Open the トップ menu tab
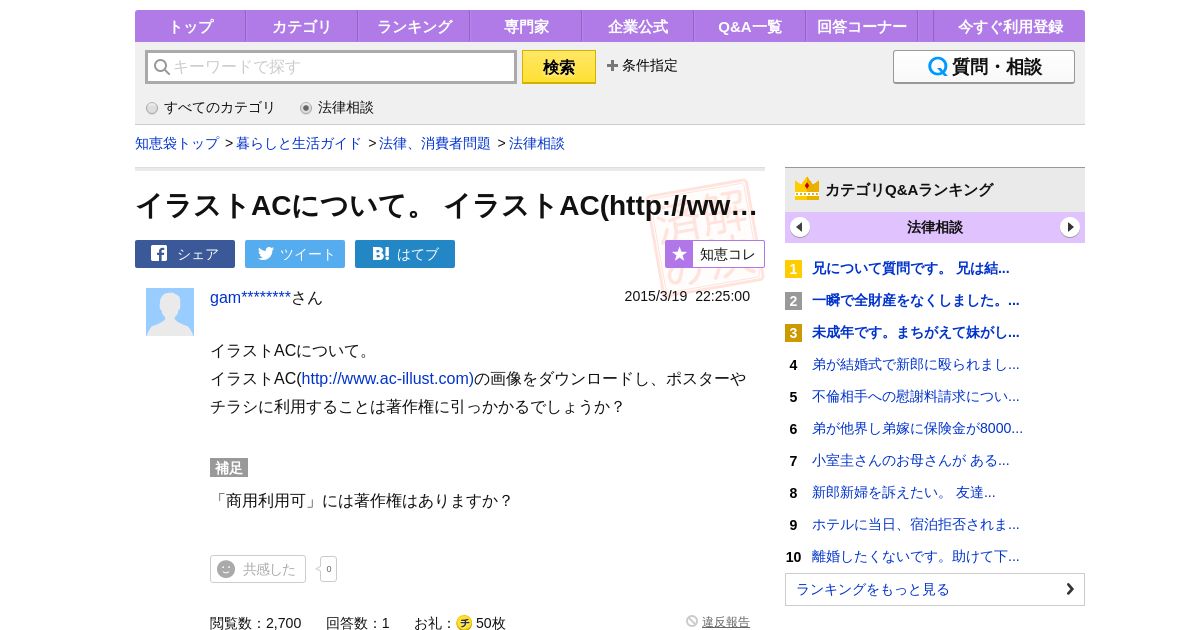This screenshot has width=1200, height=630. [x=190, y=27]
